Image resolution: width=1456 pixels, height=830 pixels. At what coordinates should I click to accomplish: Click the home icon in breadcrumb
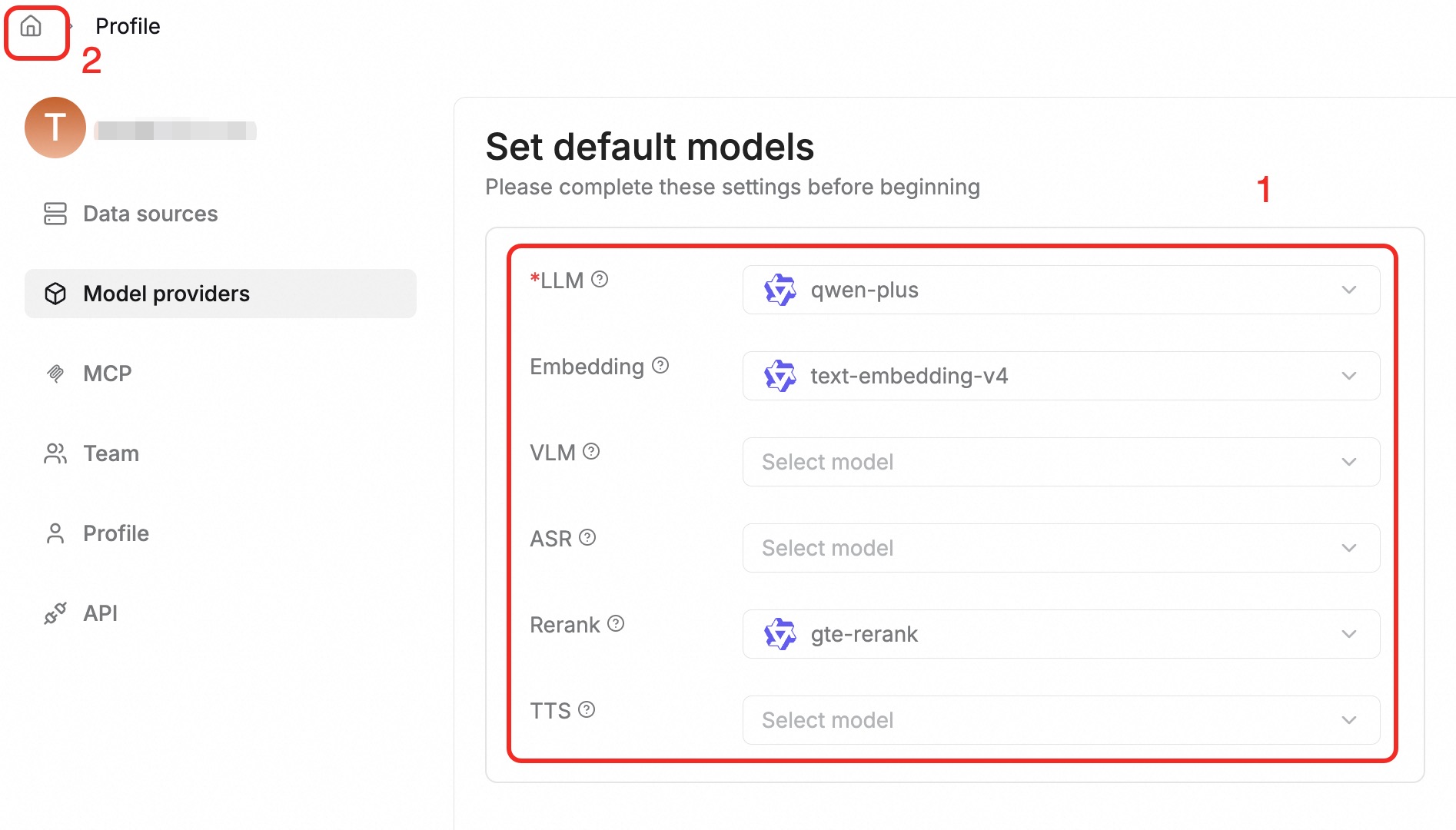tap(31, 27)
